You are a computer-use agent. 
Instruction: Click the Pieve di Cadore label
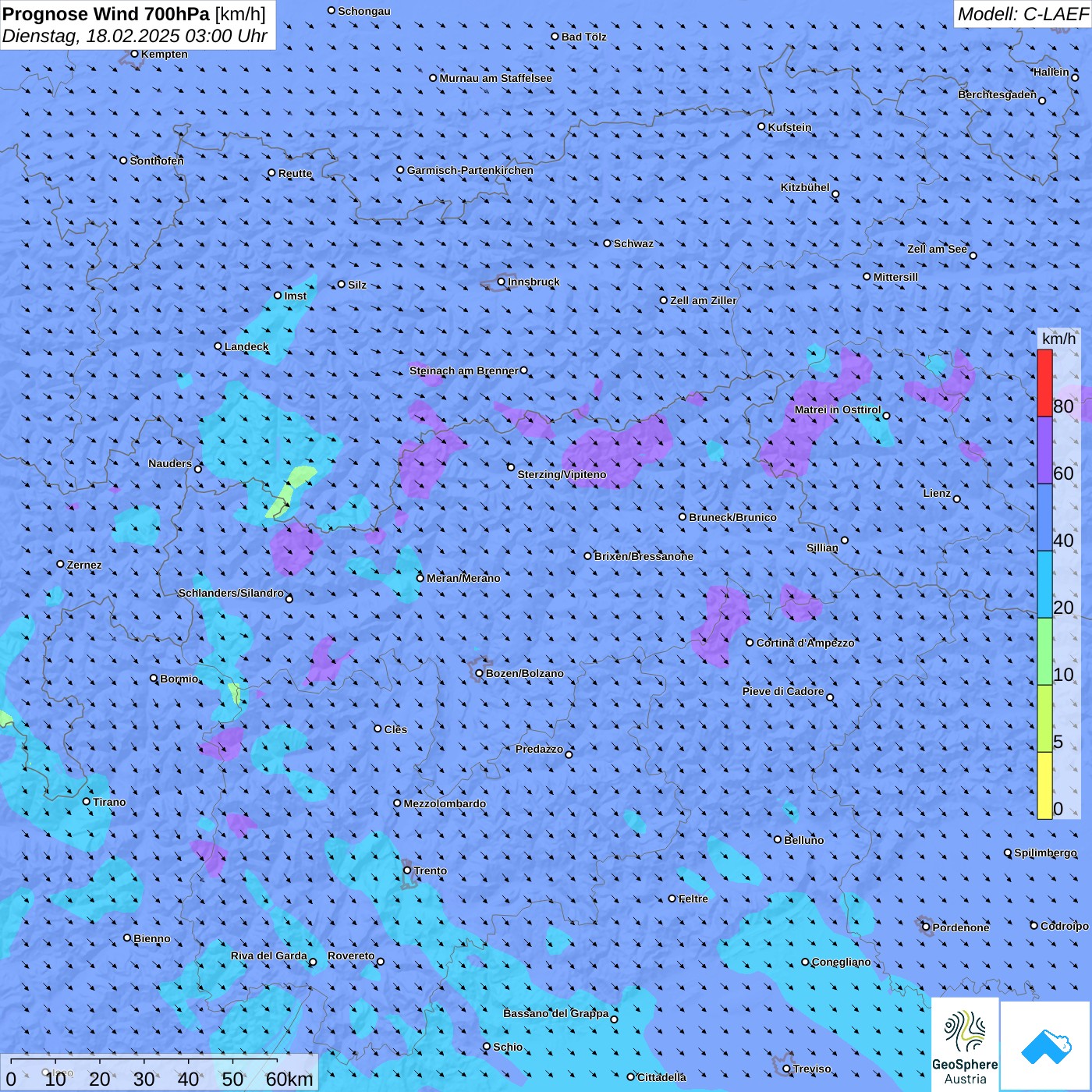coord(783,691)
